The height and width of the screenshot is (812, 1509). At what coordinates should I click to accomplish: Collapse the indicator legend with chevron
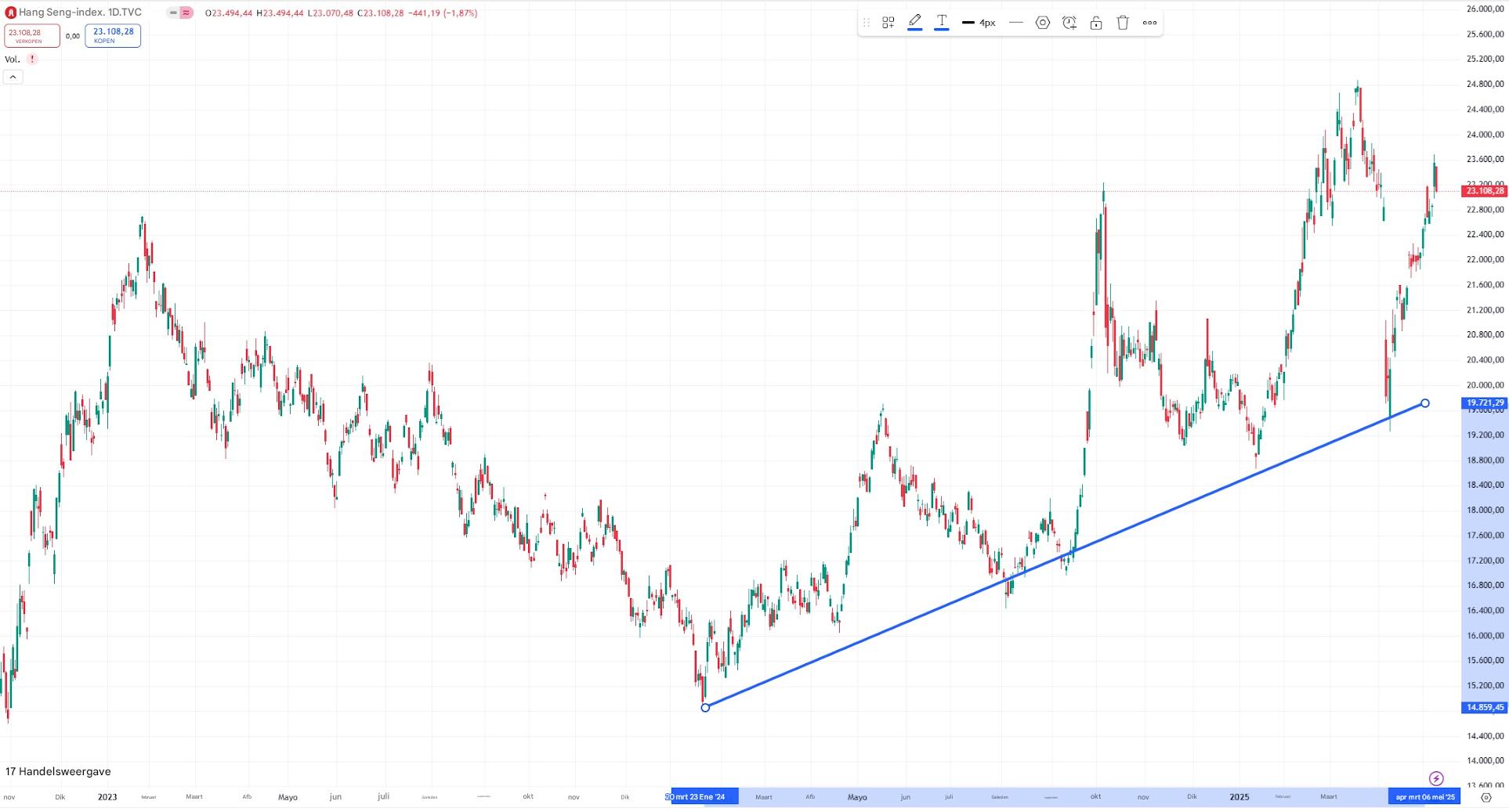click(x=13, y=77)
